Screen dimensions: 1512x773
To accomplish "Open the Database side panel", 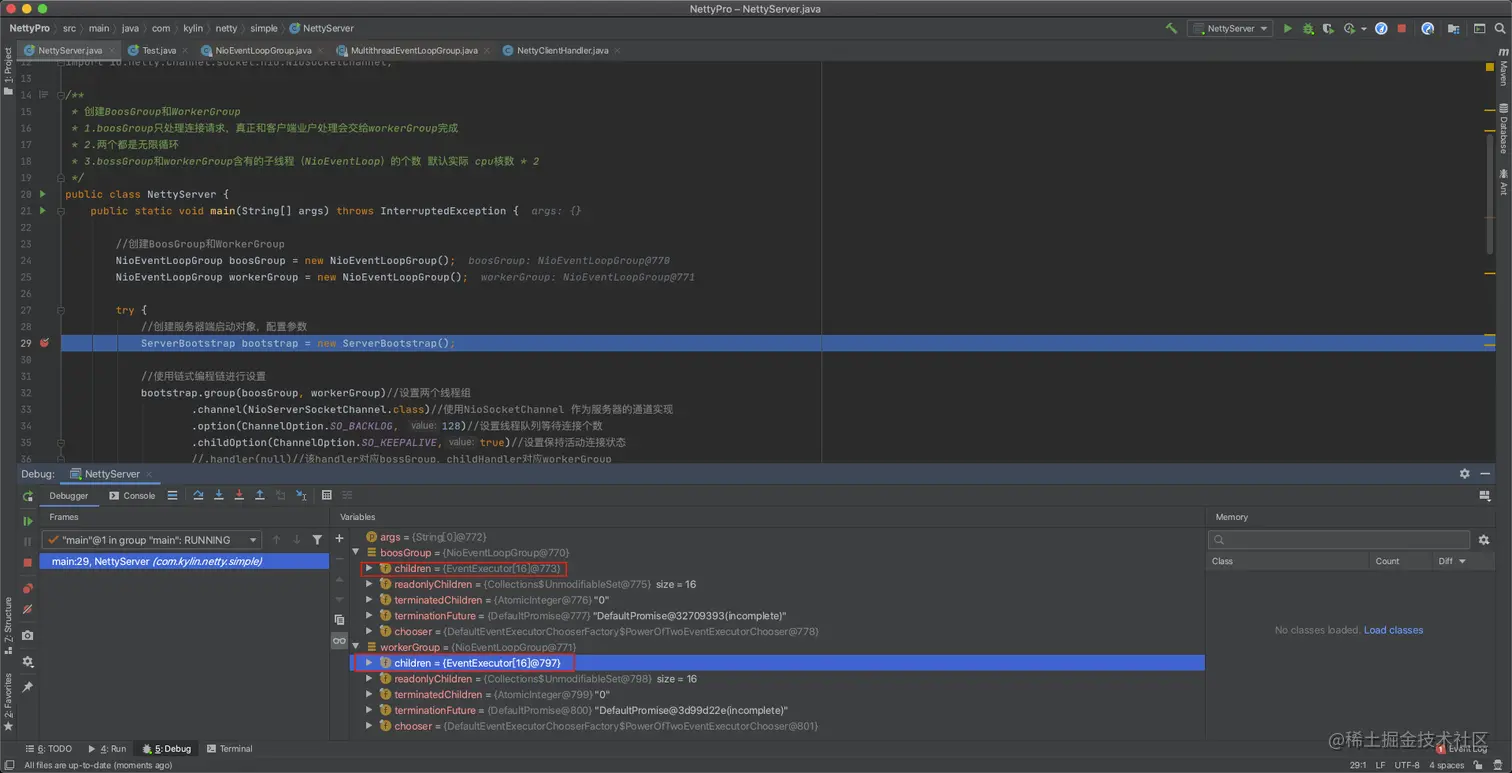I will tap(1503, 126).
